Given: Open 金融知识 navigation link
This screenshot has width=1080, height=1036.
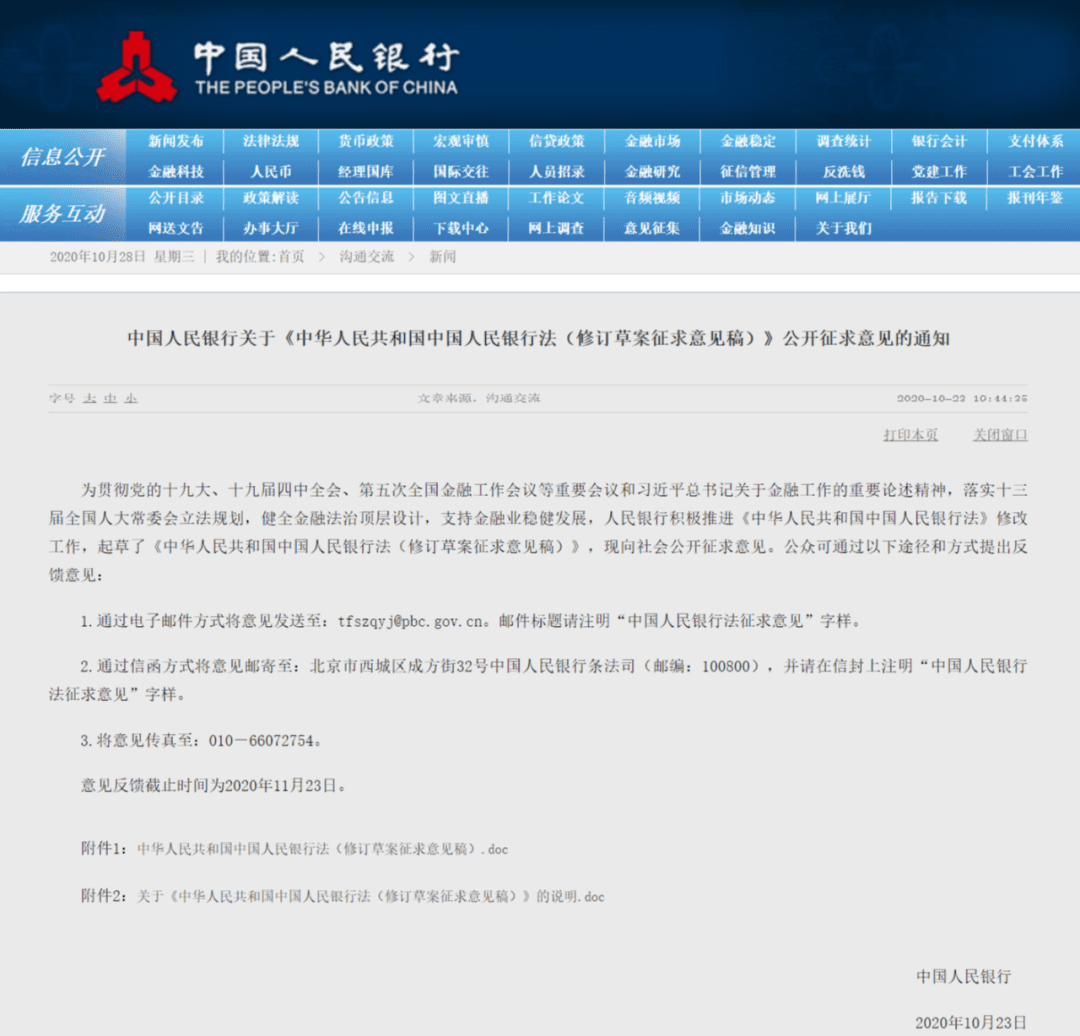Looking at the screenshot, I should click(748, 228).
